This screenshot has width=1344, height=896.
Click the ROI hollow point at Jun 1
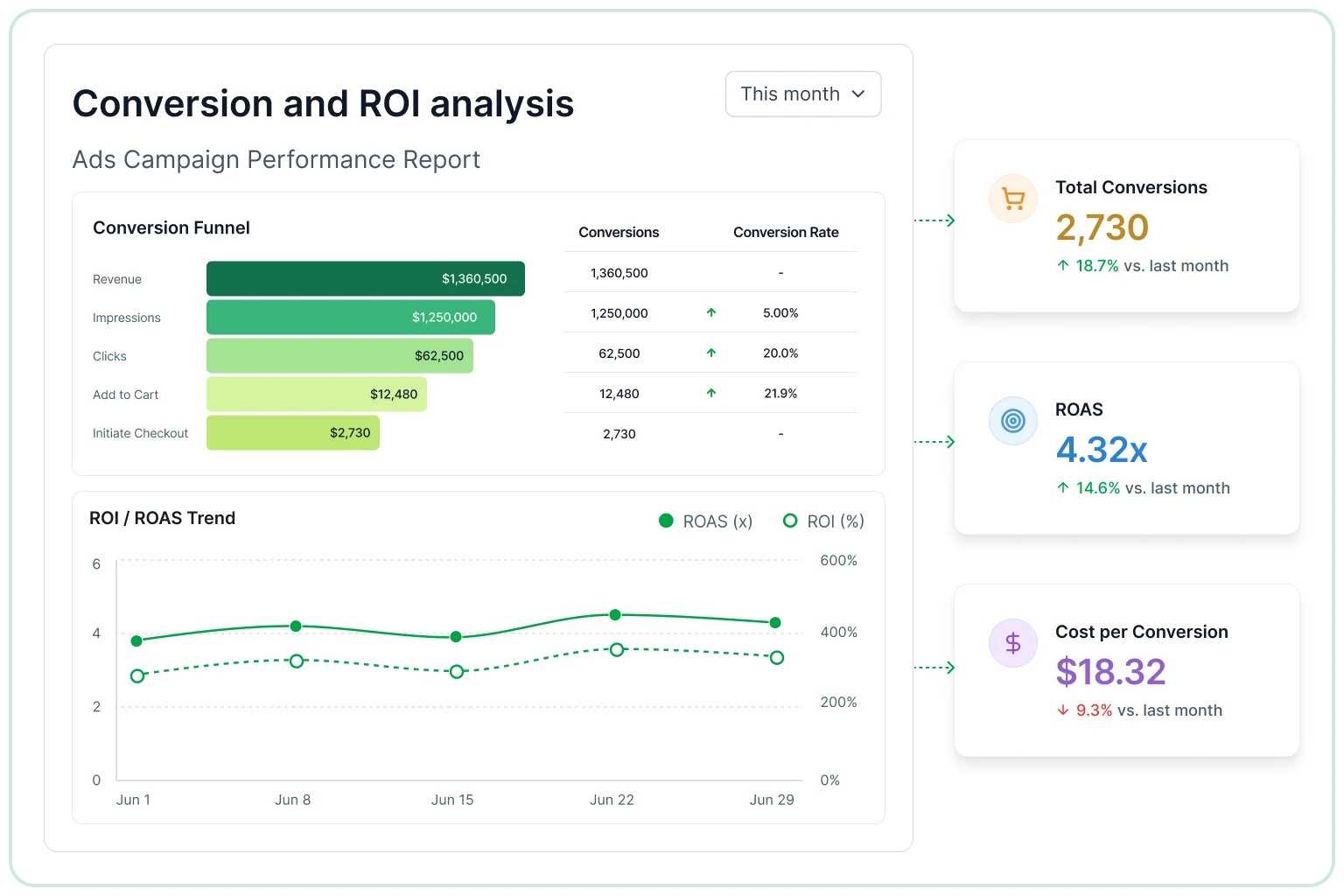[x=137, y=675]
